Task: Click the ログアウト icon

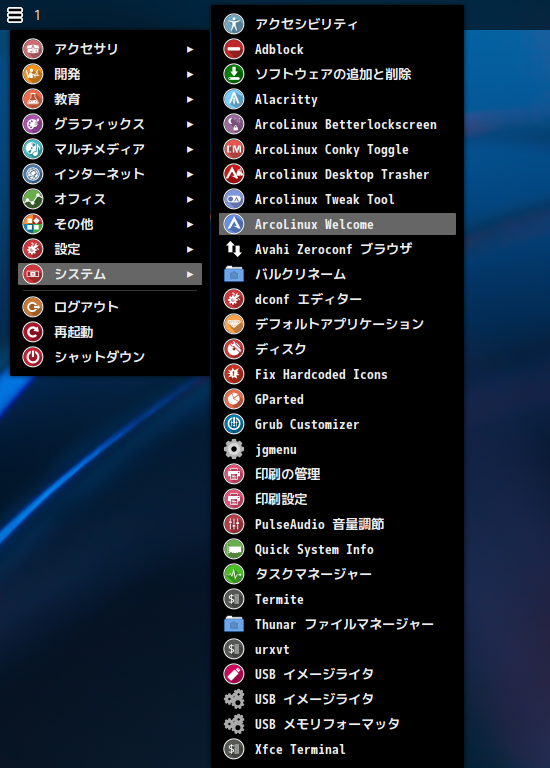Action: pyautogui.click(x=33, y=307)
